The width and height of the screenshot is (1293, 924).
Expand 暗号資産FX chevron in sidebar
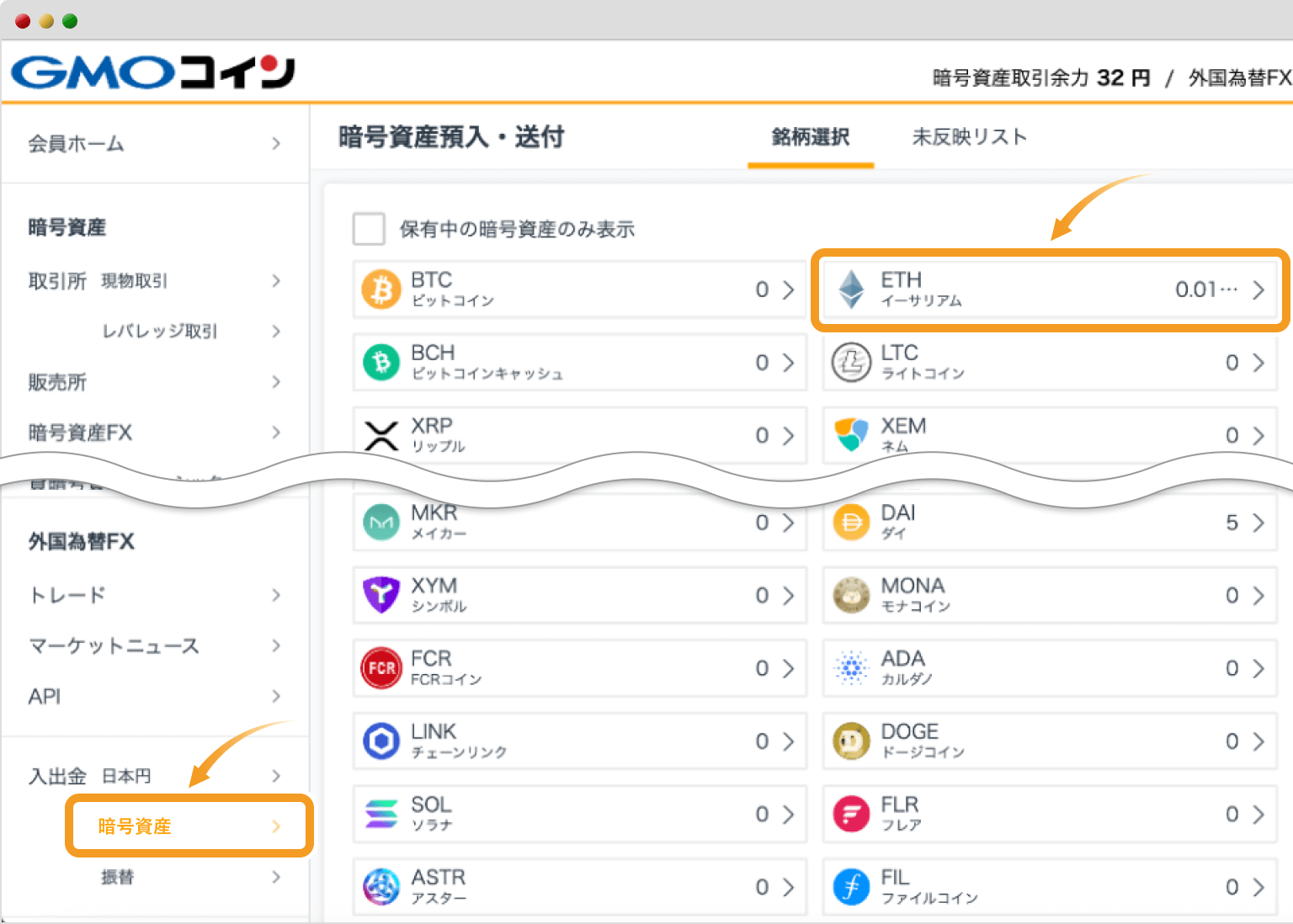(x=276, y=433)
